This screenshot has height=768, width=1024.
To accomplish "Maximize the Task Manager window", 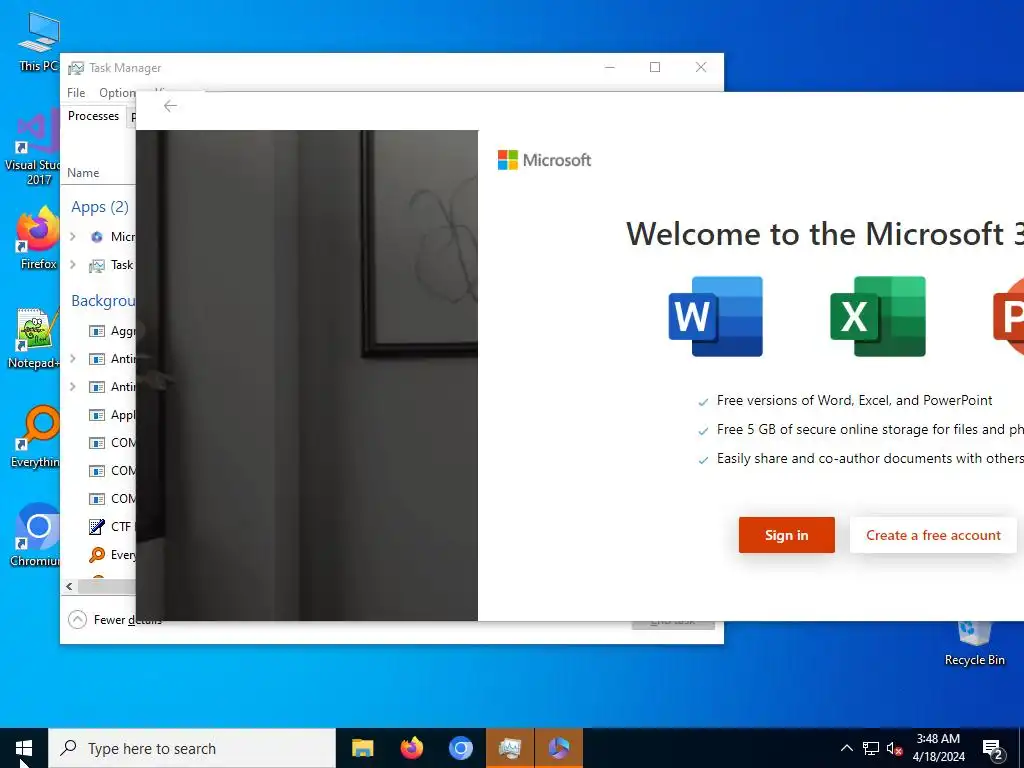I will [655, 67].
